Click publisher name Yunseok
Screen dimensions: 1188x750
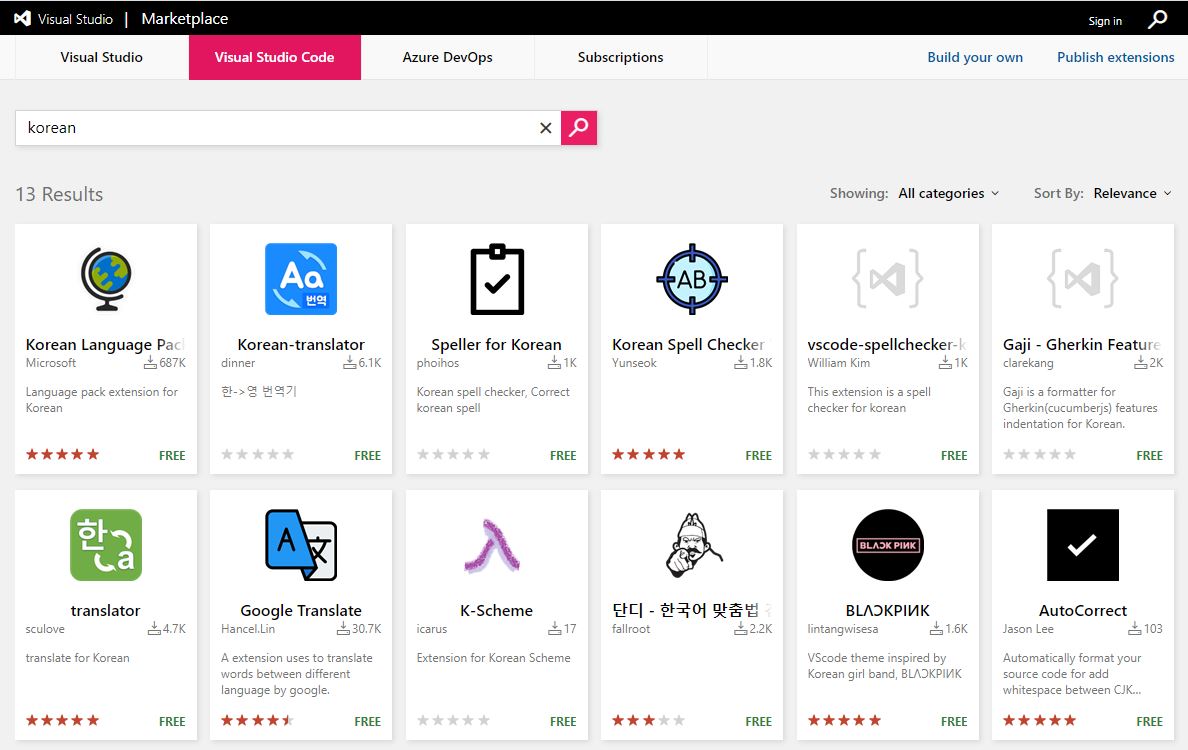[634, 363]
